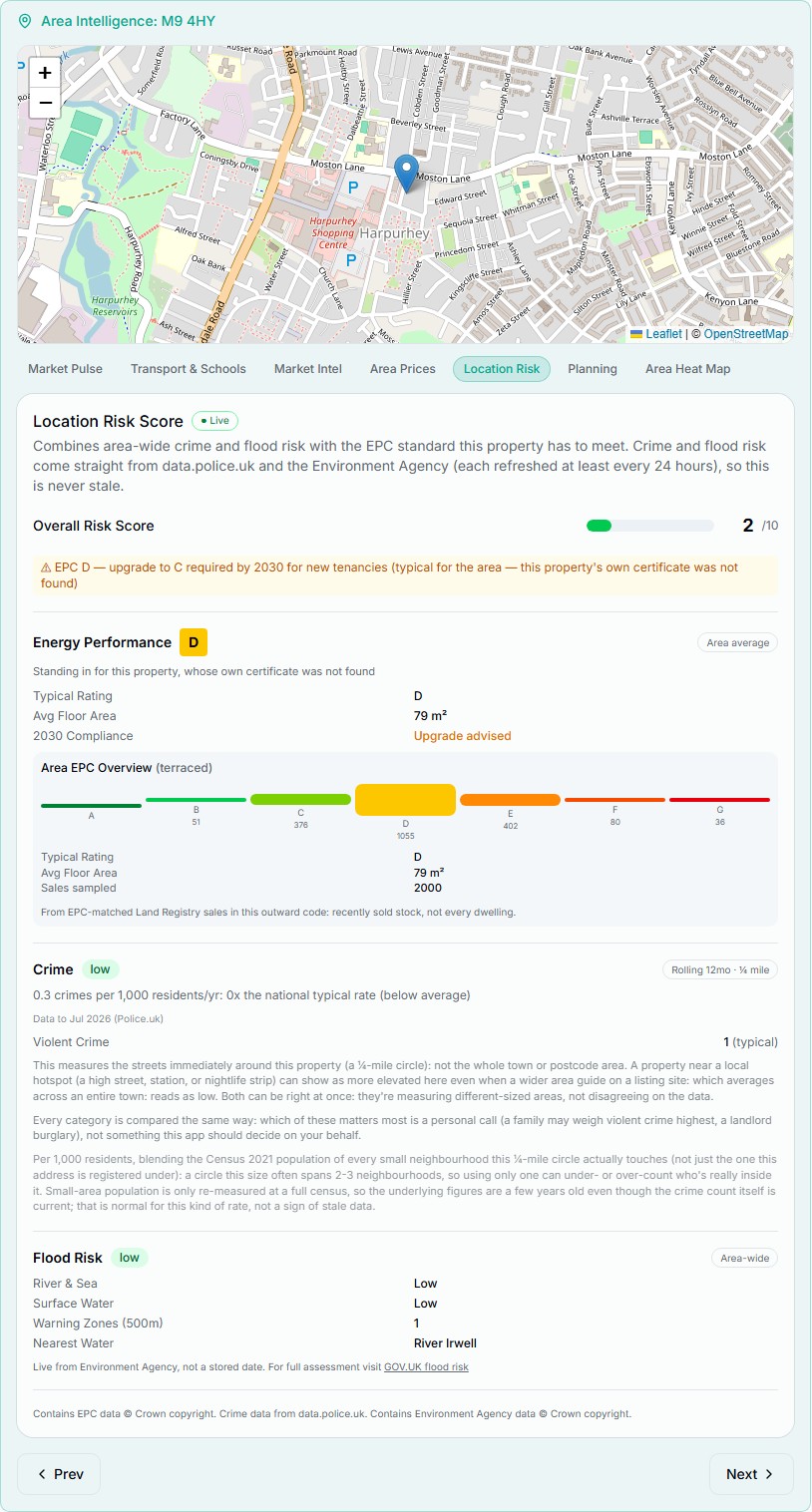Click the Overall Risk Score progress bar
The width and height of the screenshot is (812, 1512).
tap(650, 526)
